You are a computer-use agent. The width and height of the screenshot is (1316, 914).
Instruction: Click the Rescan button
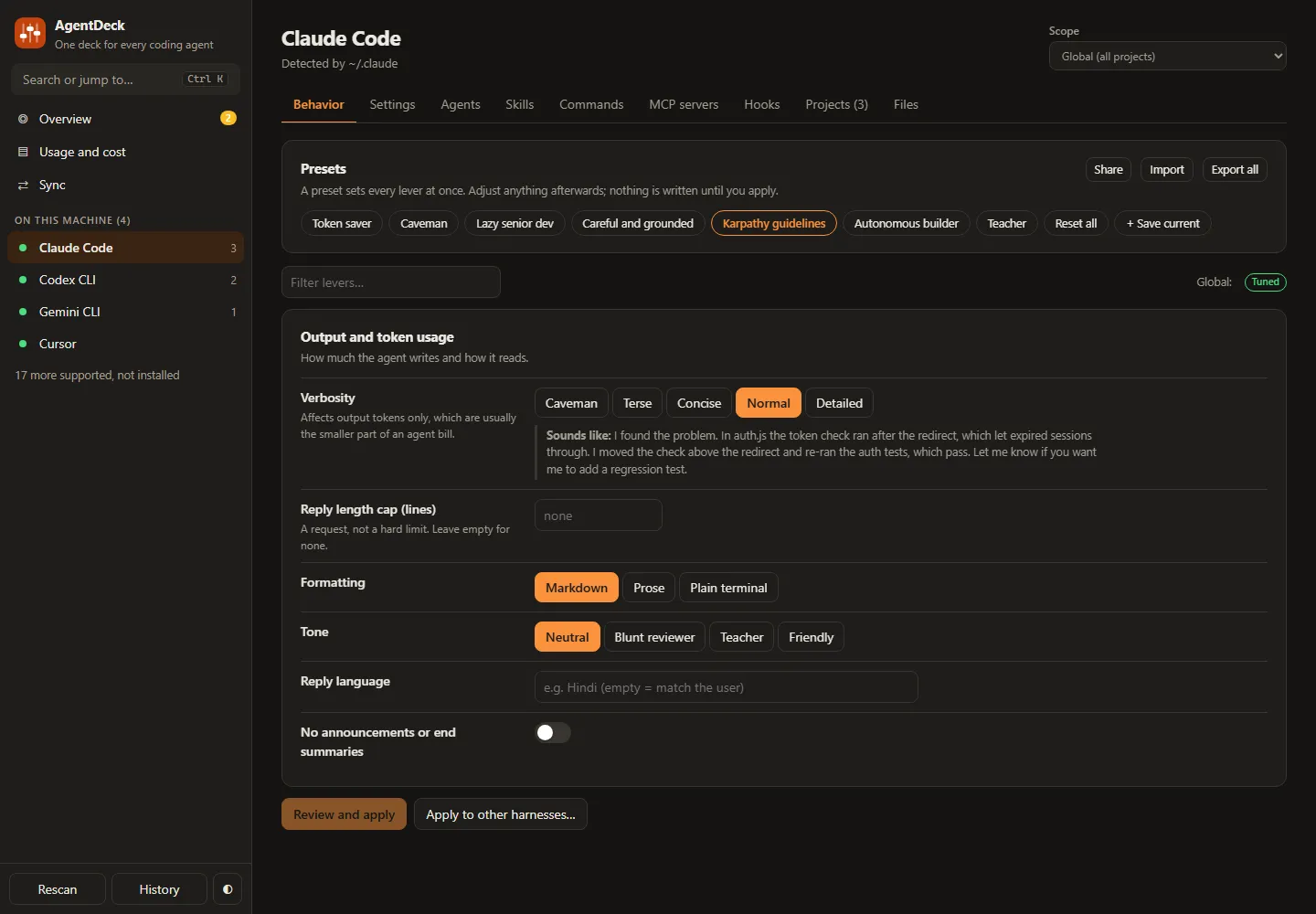point(58,889)
